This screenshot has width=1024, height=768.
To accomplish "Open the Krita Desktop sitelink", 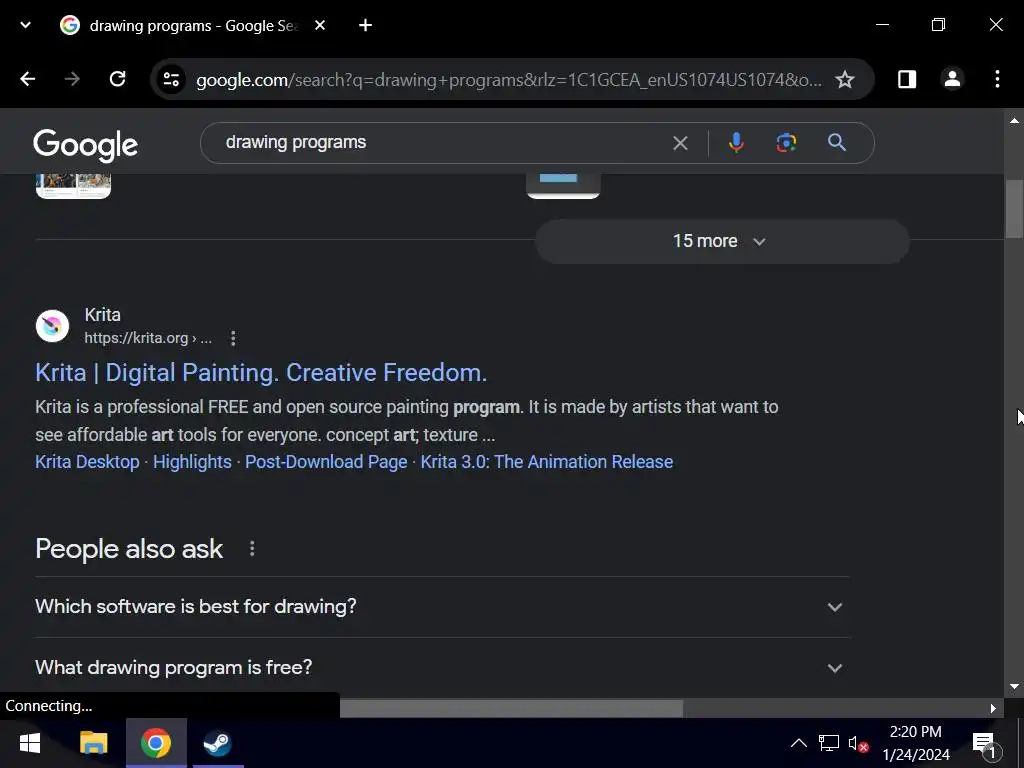I will [88, 462].
